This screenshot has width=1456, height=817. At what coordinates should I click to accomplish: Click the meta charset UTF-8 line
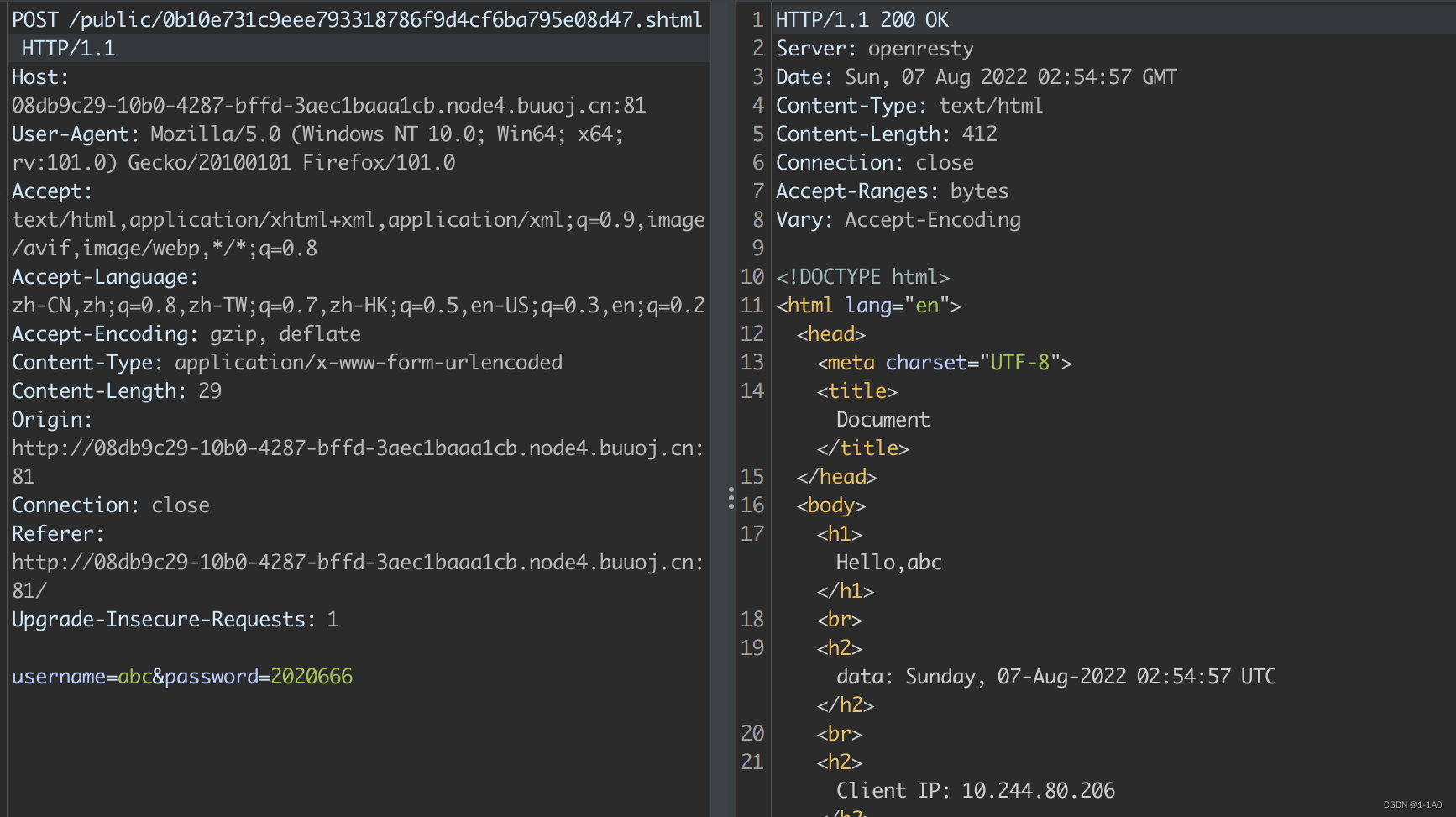(944, 363)
